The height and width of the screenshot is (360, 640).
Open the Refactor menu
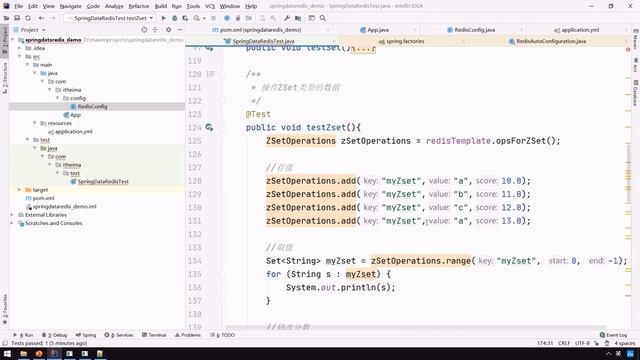(x=139, y=6)
